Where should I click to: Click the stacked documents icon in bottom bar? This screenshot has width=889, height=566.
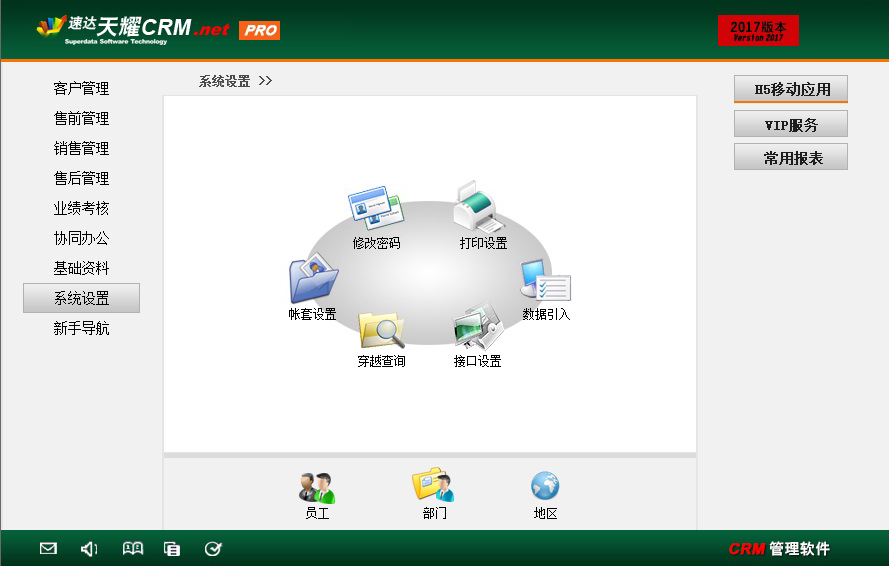[x=172, y=548]
